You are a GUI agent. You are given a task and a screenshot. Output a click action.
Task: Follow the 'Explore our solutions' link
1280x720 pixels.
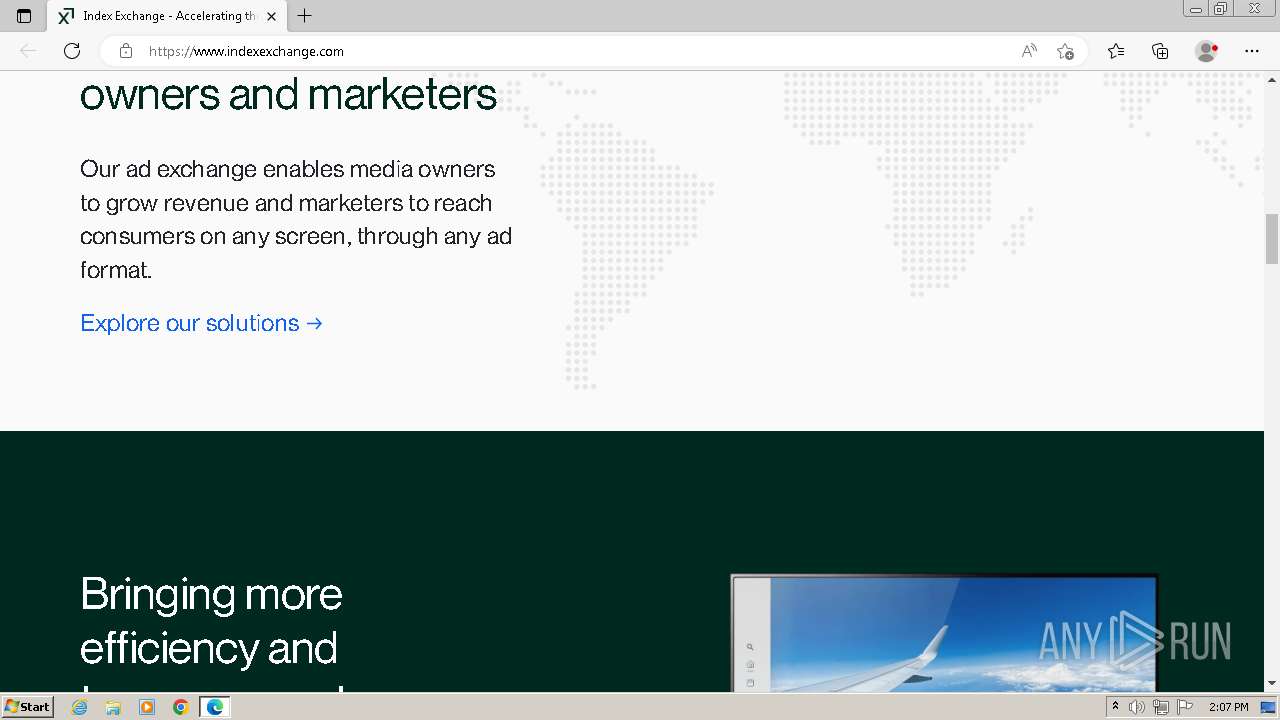(x=201, y=323)
